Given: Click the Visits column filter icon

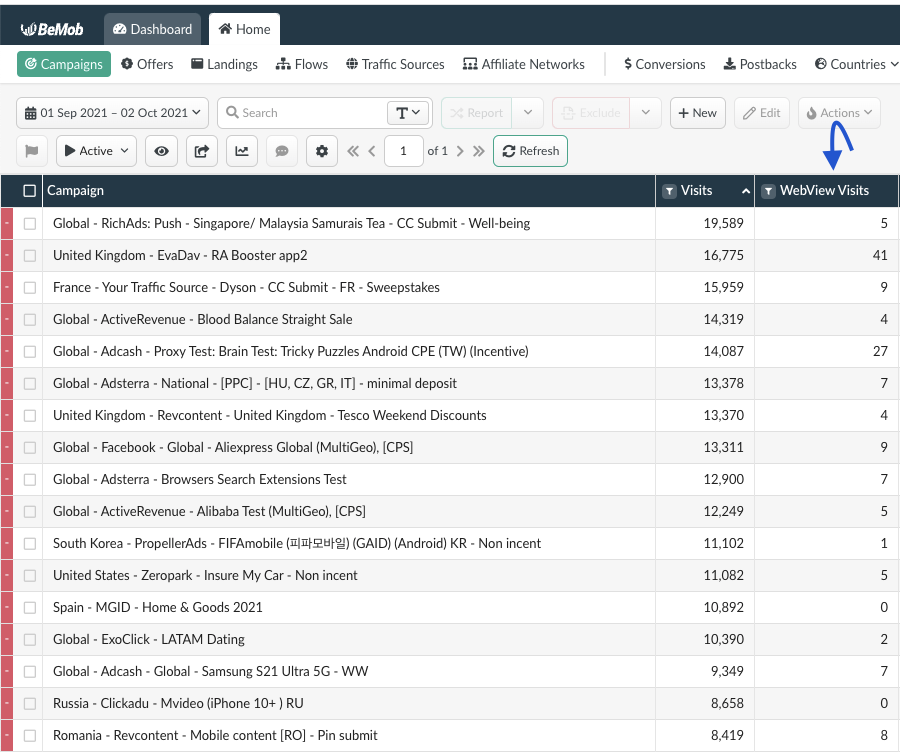Looking at the screenshot, I should [669, 191].
